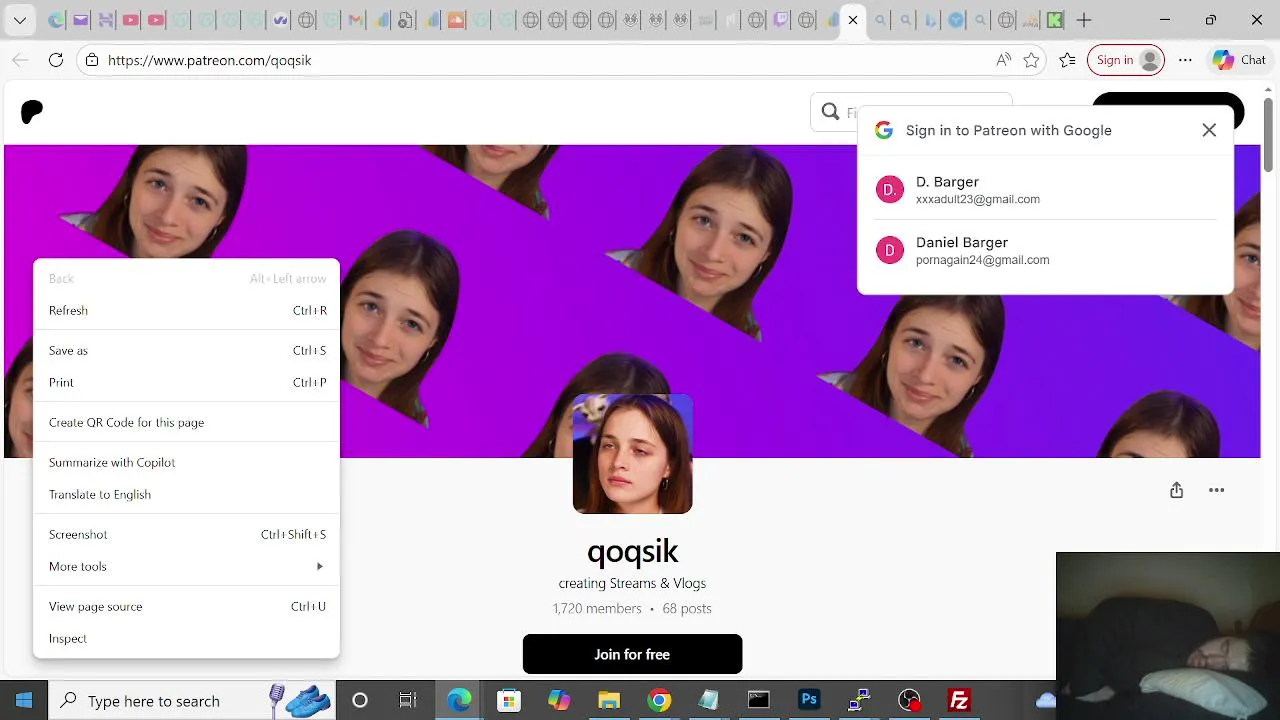Viewport: 1280px width, 720px height.
Task: Click the Read aloud icon in address bar
Action: tap(1003, 60)
